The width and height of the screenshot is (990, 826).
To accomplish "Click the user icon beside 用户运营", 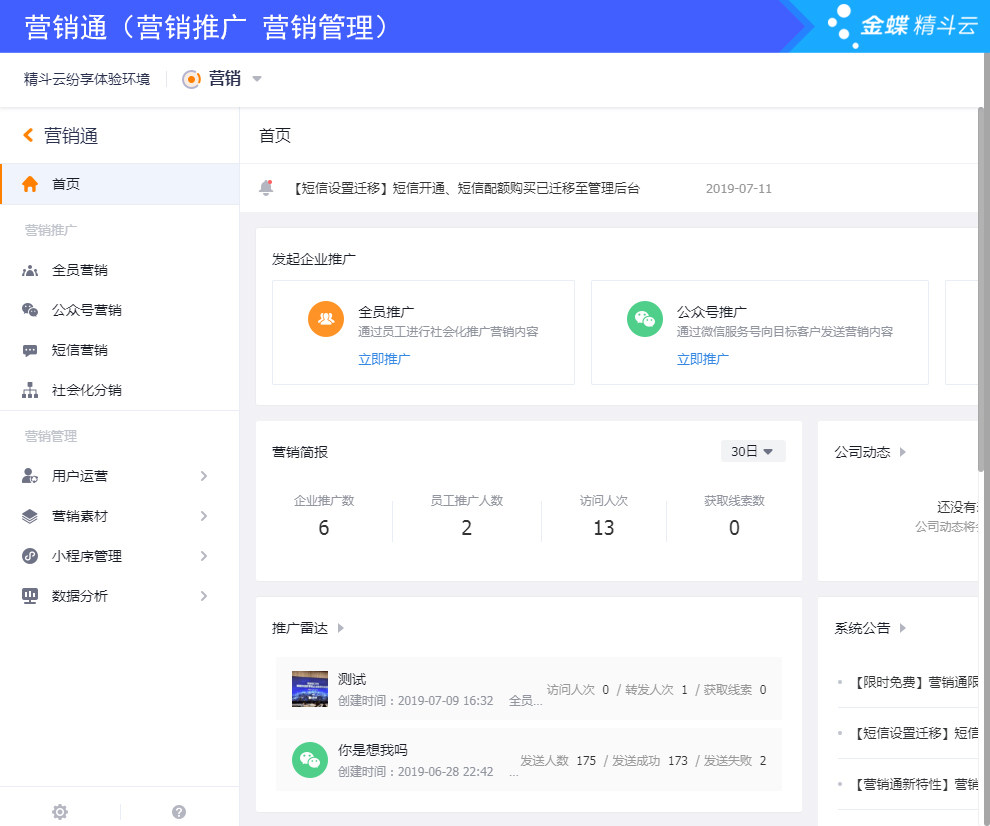I will 30,476.
